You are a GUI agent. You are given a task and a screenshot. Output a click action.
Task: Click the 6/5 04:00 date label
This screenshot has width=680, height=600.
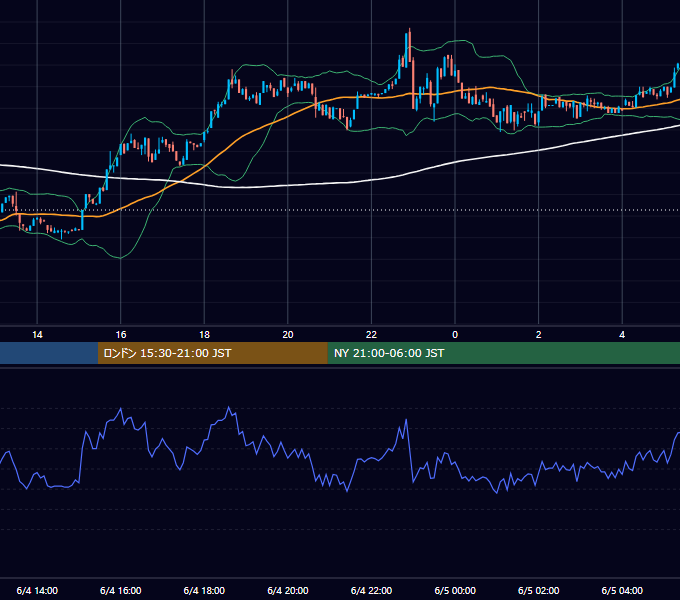[622, 590]
